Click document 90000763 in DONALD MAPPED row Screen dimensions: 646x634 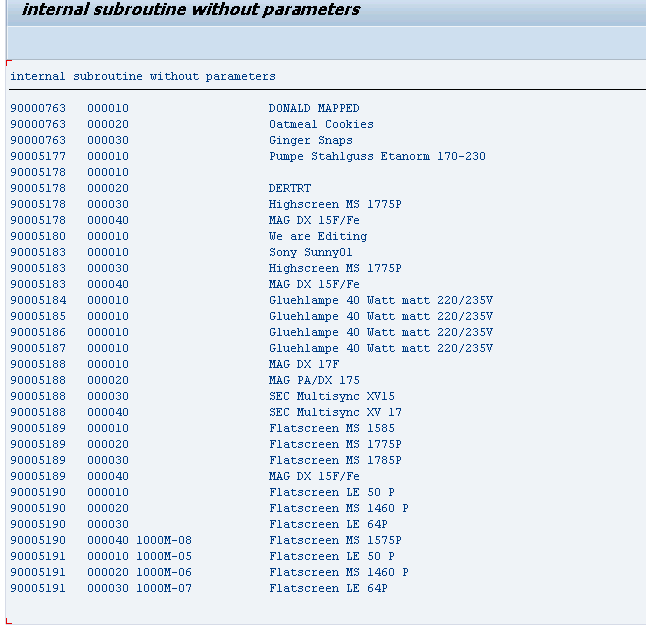click(x=38, y=108)
